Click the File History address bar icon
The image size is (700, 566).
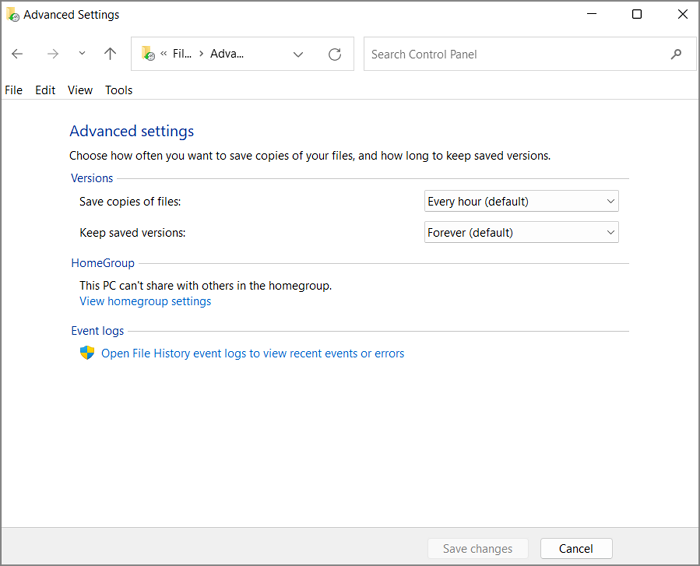pyautogui.click(x=148, y=54)
